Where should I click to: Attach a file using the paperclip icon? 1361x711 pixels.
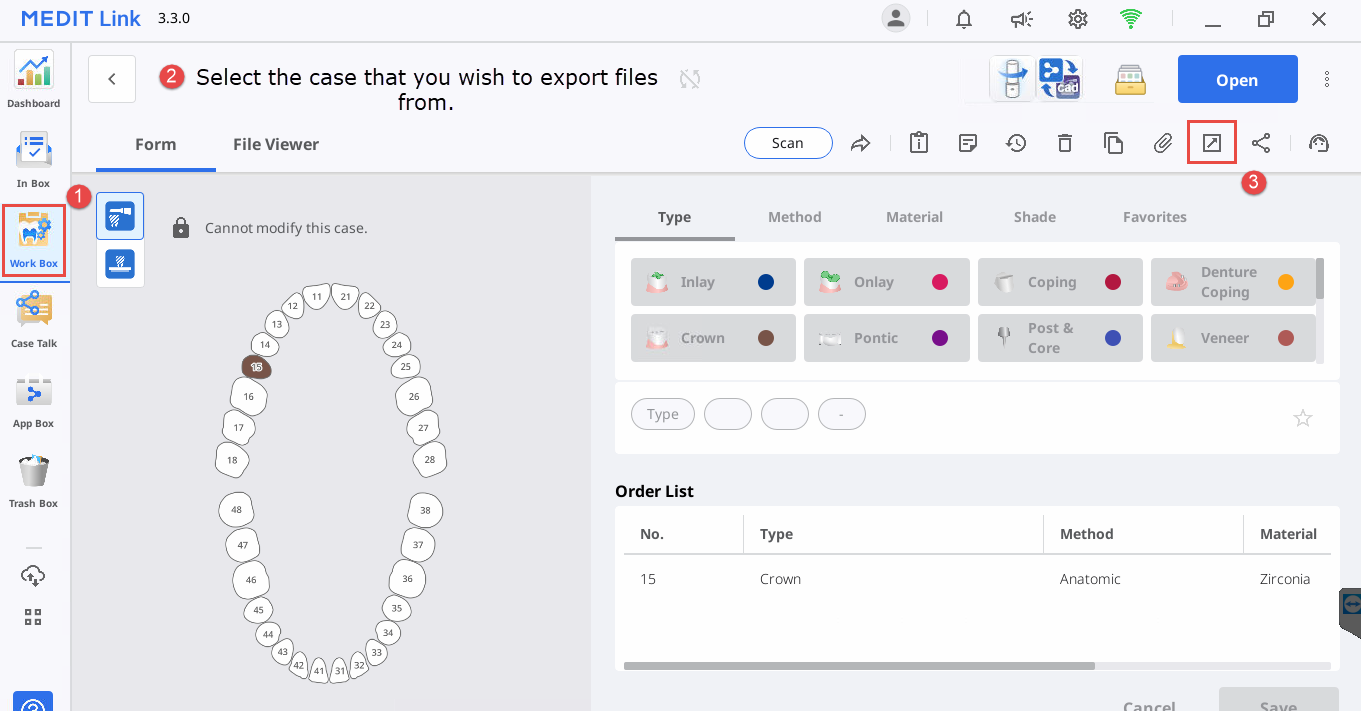(x=1162, y=143)
